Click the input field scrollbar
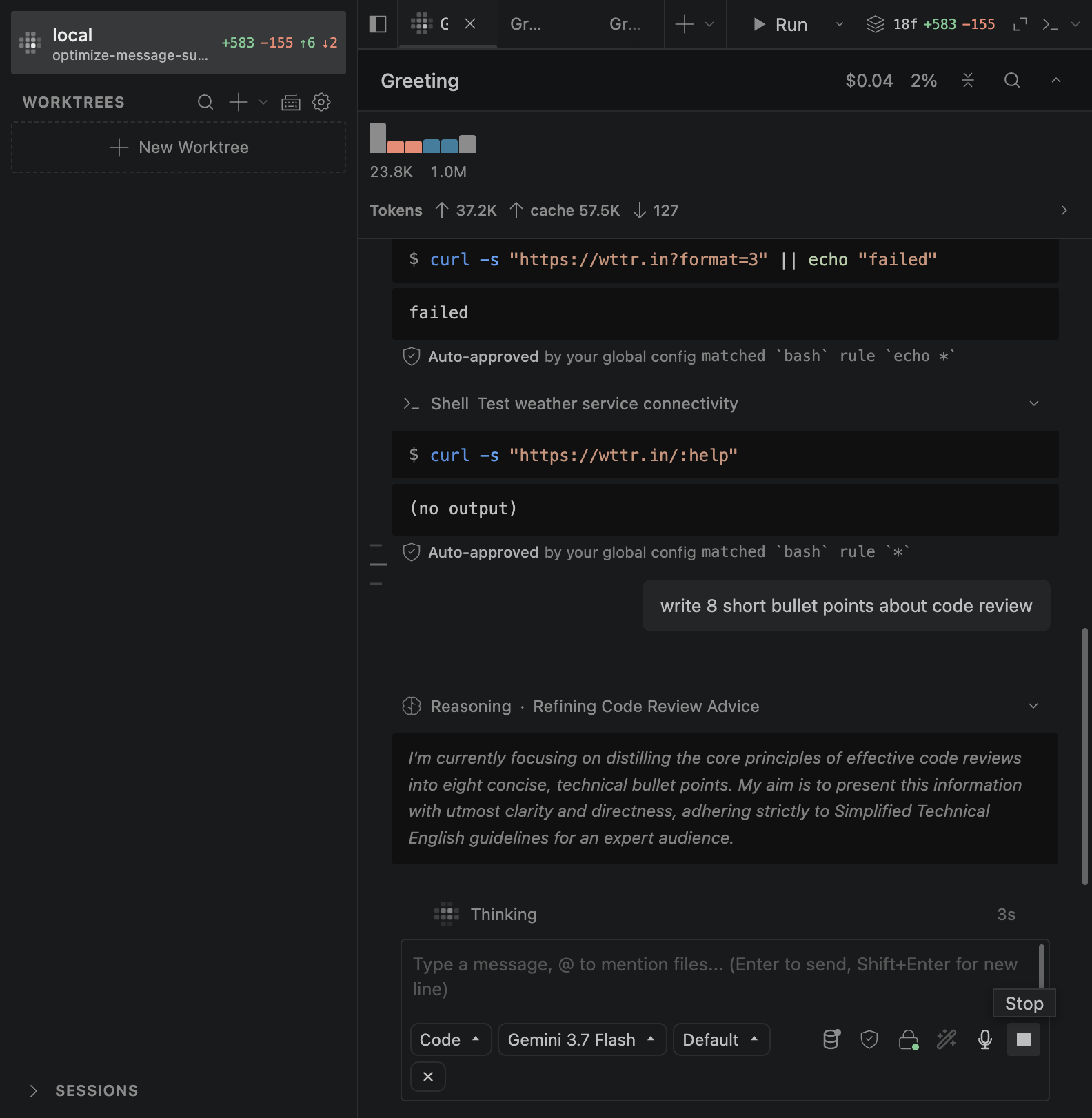The width and height of the screenshot is (1092, 1118). (x=1041, y=966)
